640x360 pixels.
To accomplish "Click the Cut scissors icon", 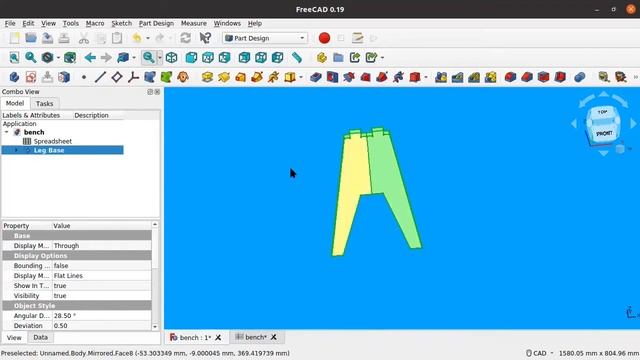I will click(84, 38).
